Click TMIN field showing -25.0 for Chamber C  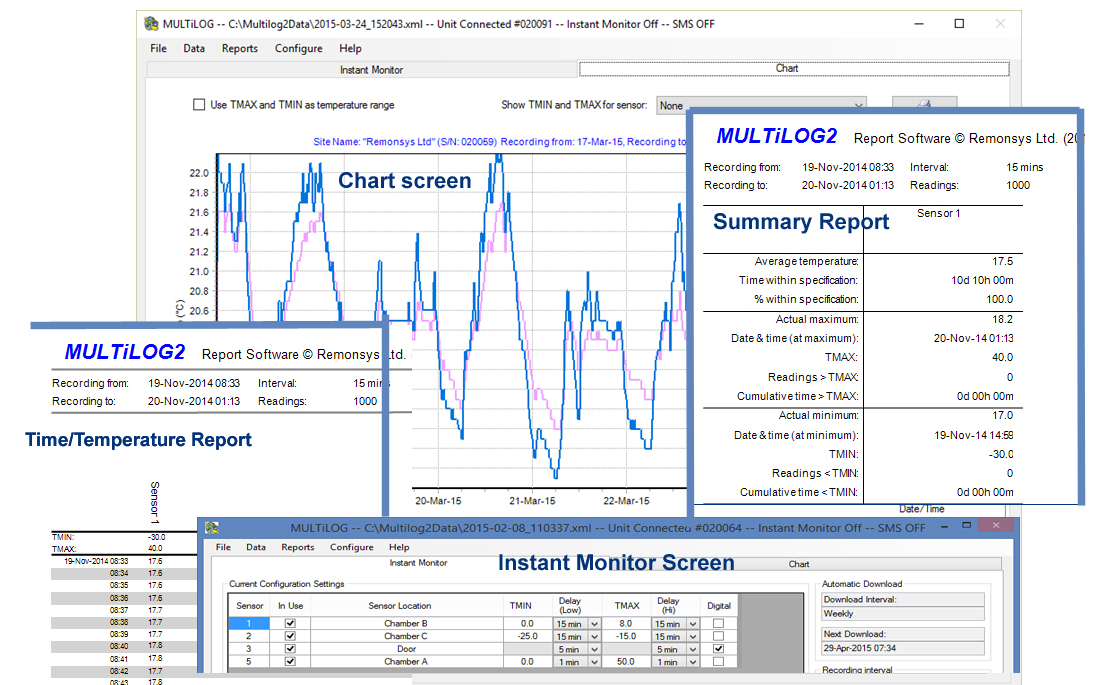[x=527, y=636]
